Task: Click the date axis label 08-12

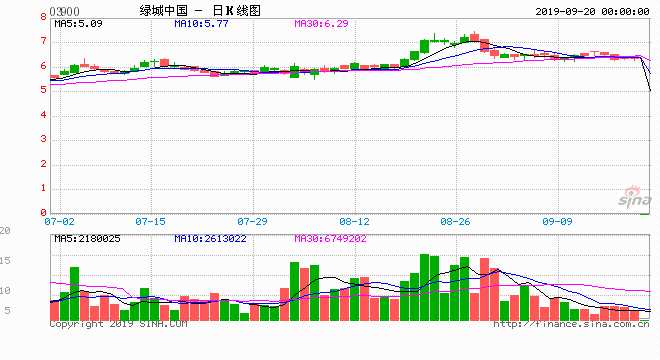Action: [354, 221]
